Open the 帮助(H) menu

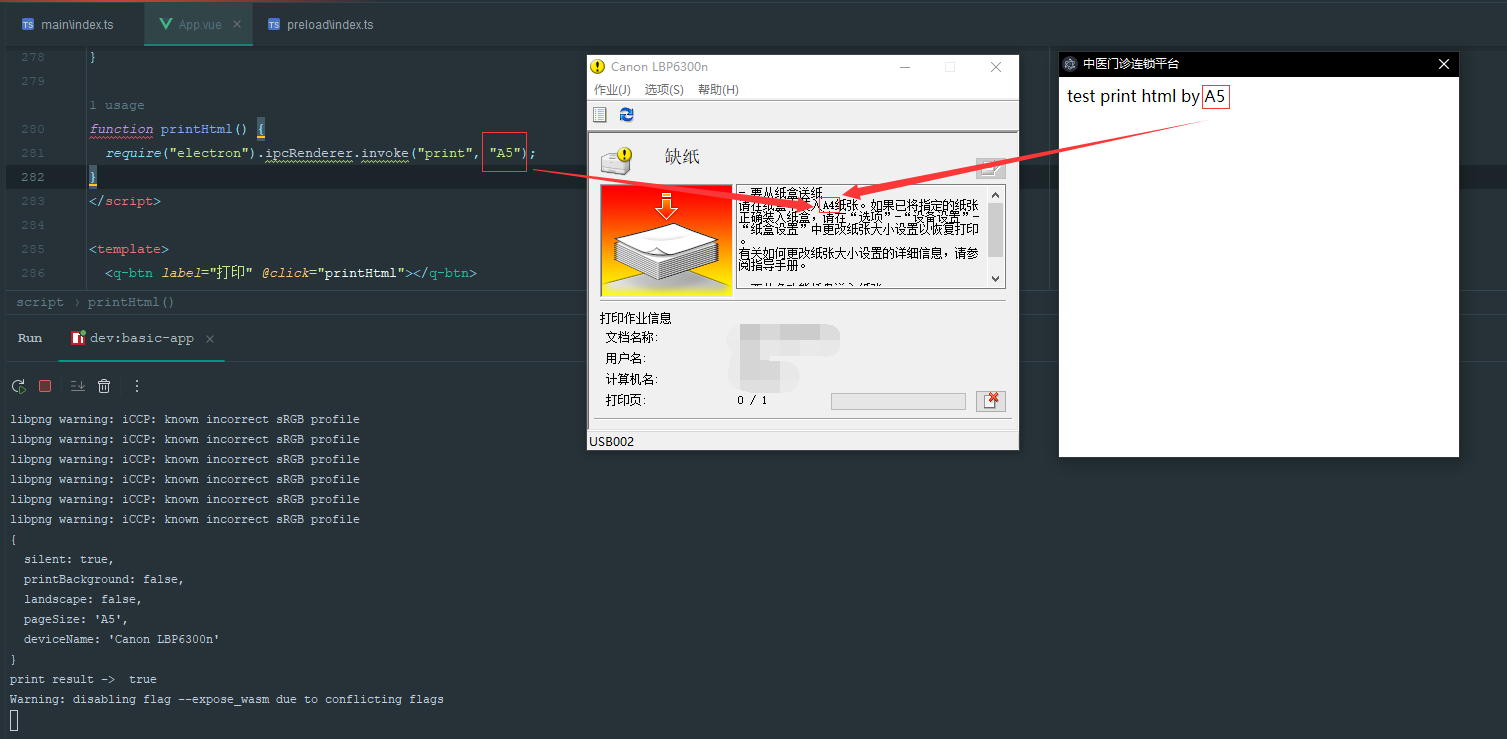pyautogui.click(x=716, y=89)
